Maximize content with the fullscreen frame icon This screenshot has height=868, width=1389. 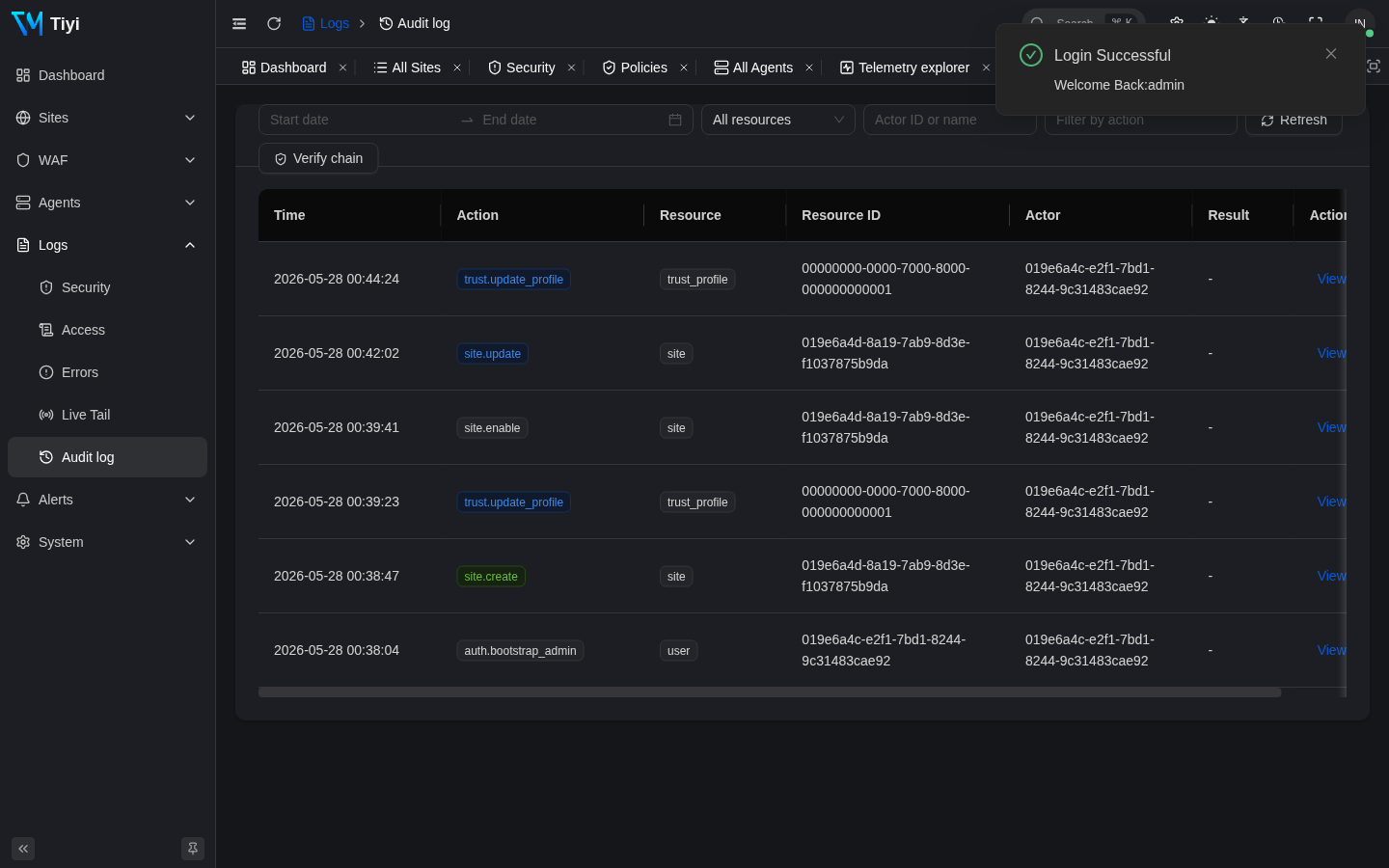click(1374, 67)
